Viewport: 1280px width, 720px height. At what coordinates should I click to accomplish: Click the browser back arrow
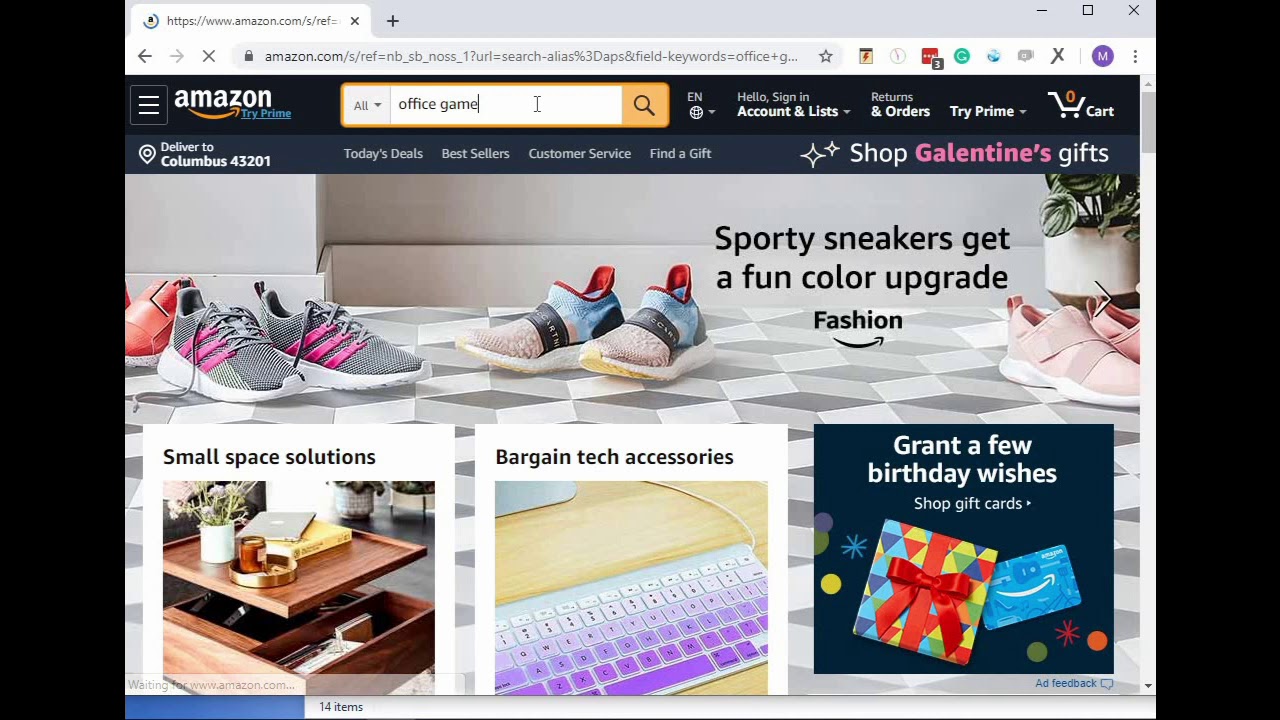(x=145, y=57)
